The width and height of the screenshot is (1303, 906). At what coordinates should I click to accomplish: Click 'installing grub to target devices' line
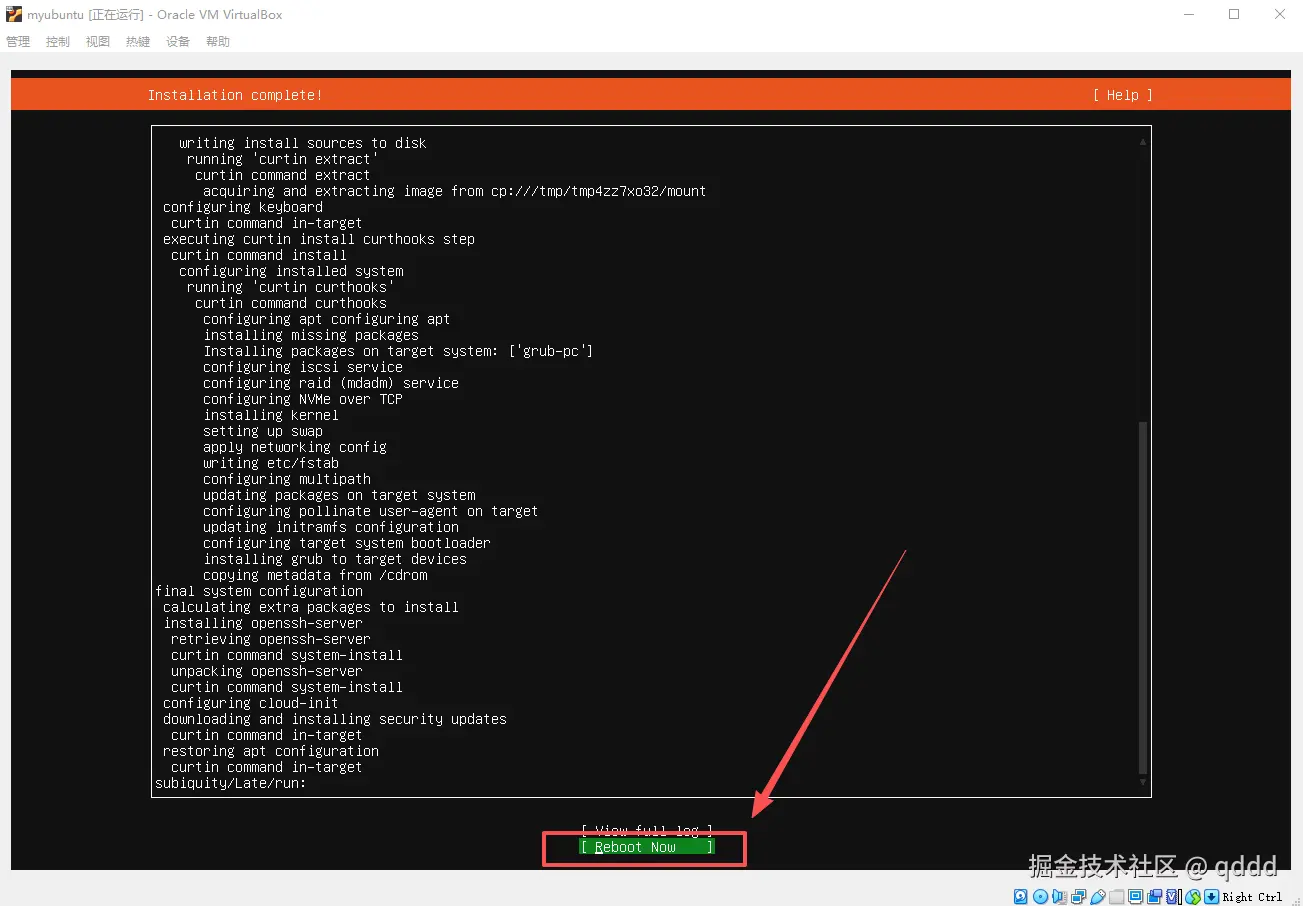(x=335, y=559)
